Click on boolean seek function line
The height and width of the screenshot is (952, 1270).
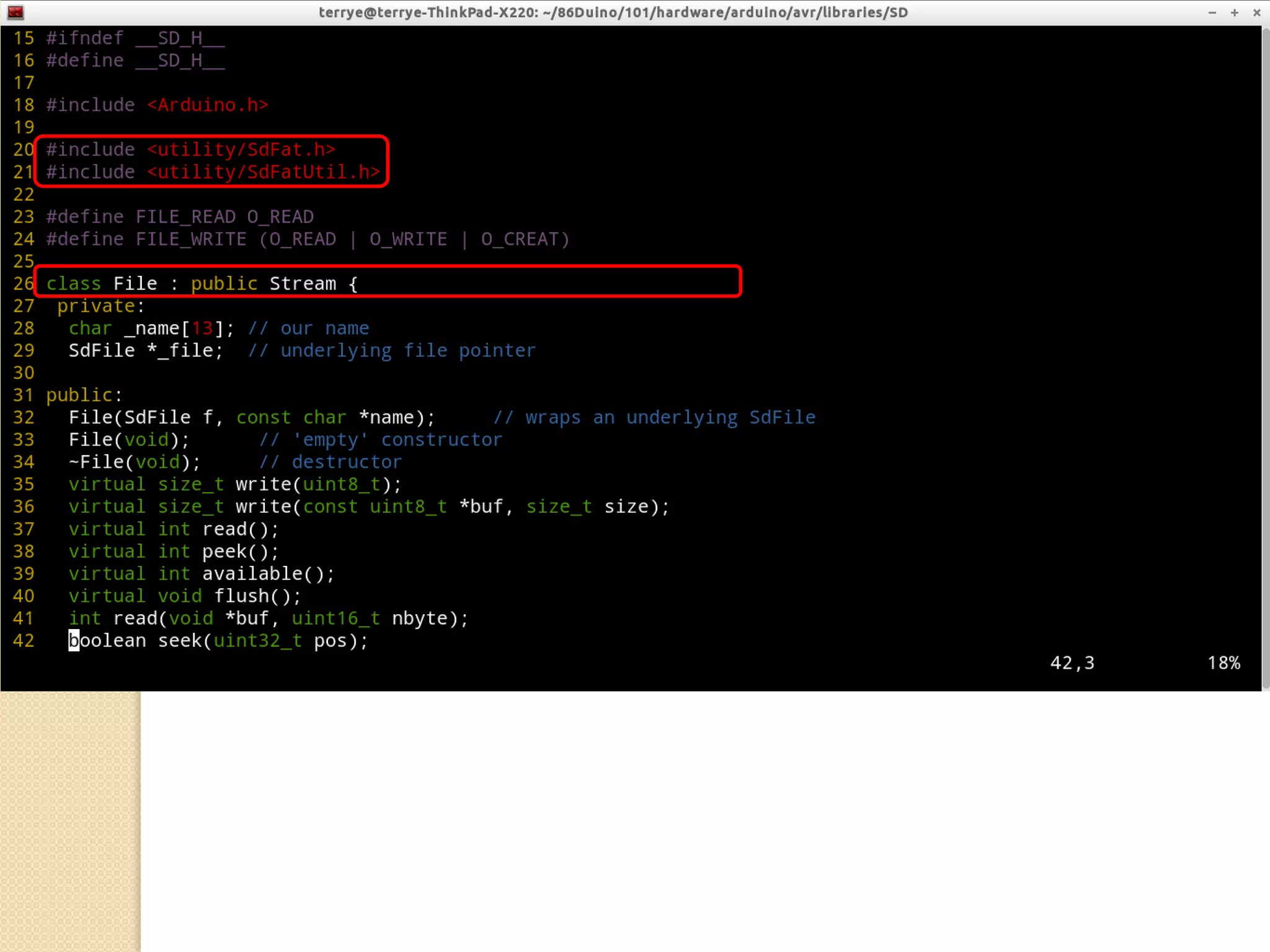pos(217,641)
